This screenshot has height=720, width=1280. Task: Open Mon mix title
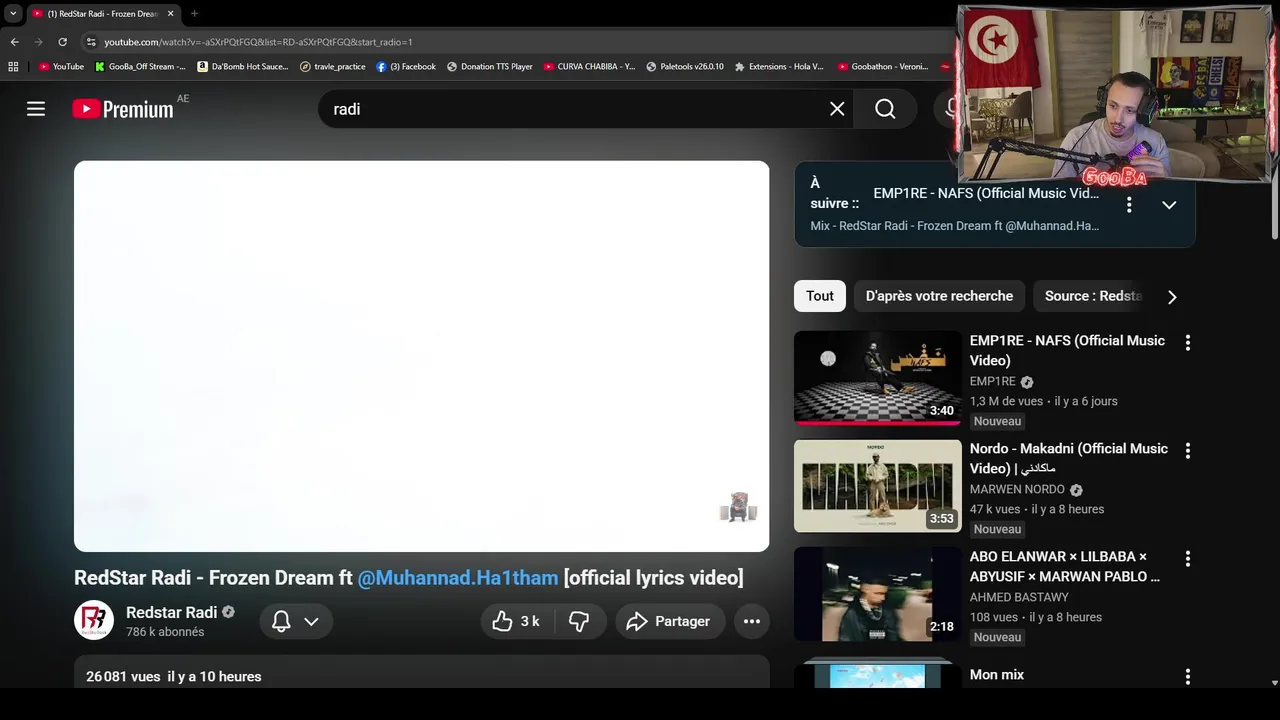point(997,675)
